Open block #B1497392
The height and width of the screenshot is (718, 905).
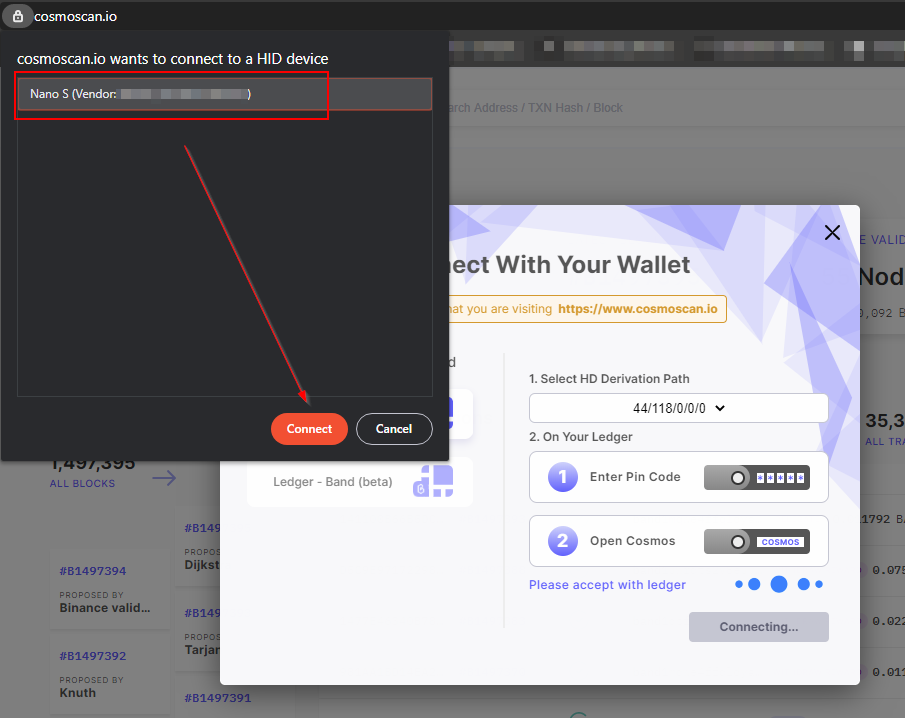93,656
